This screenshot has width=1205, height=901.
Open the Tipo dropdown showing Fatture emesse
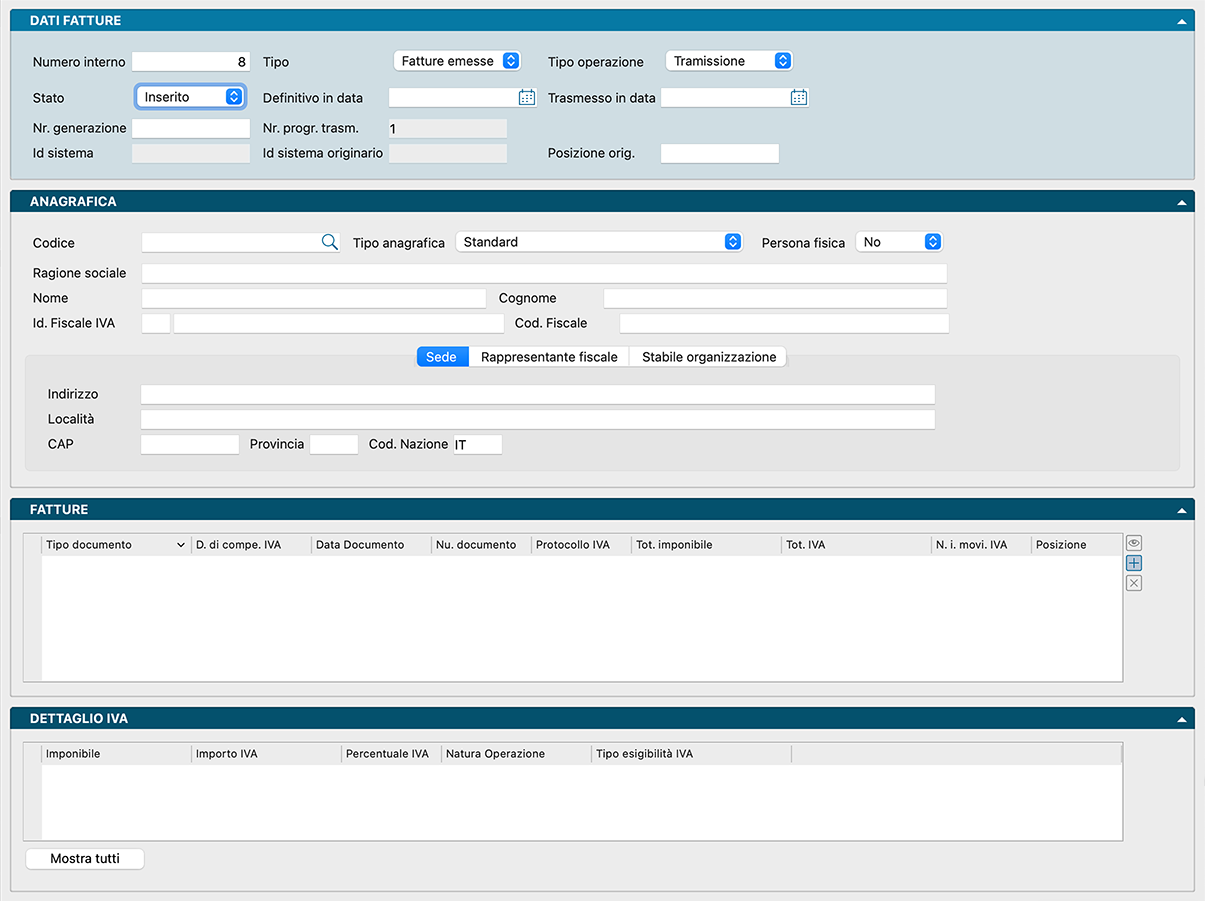click(x=457, y=61)
